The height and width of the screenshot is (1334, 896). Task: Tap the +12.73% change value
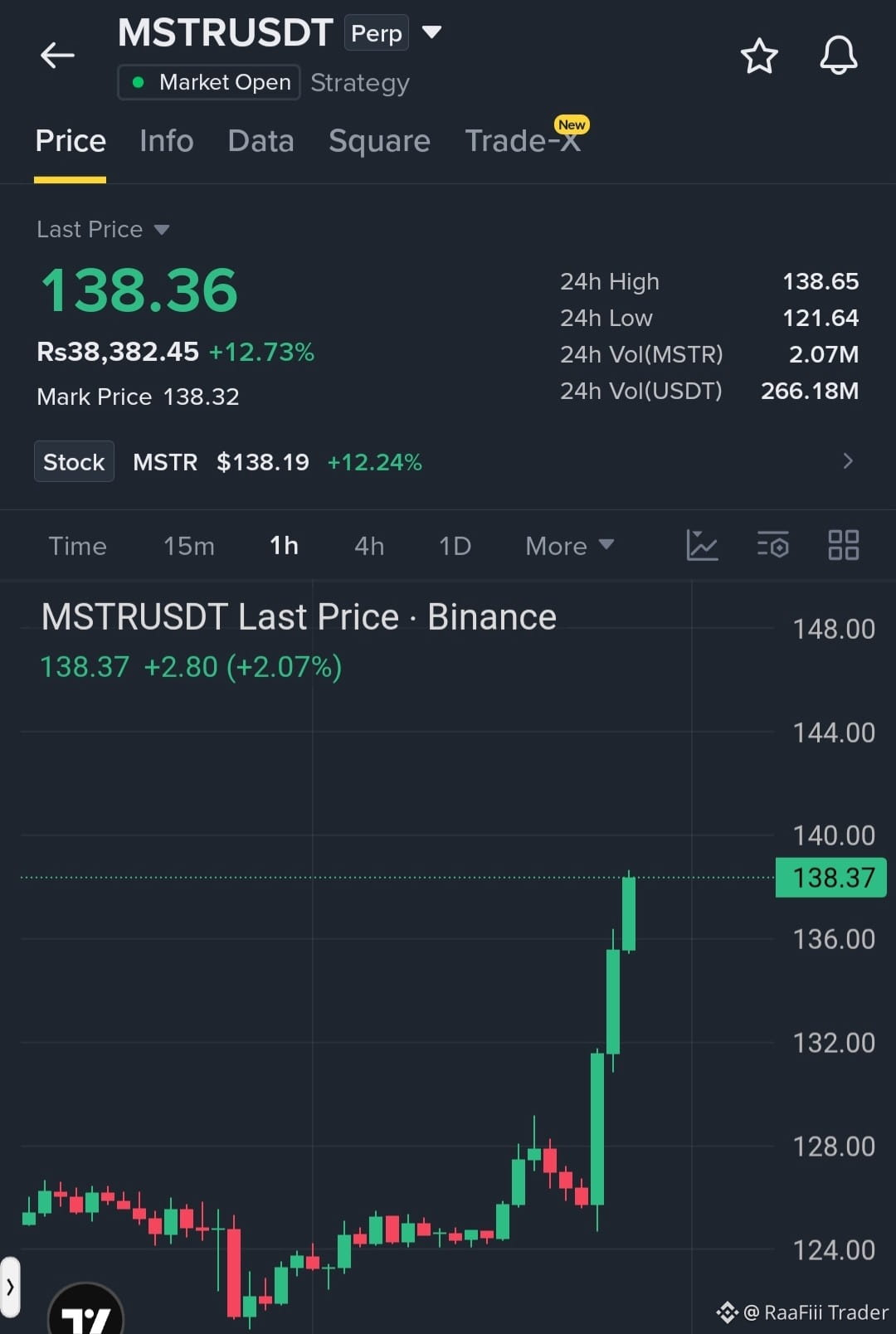[261, 352]
